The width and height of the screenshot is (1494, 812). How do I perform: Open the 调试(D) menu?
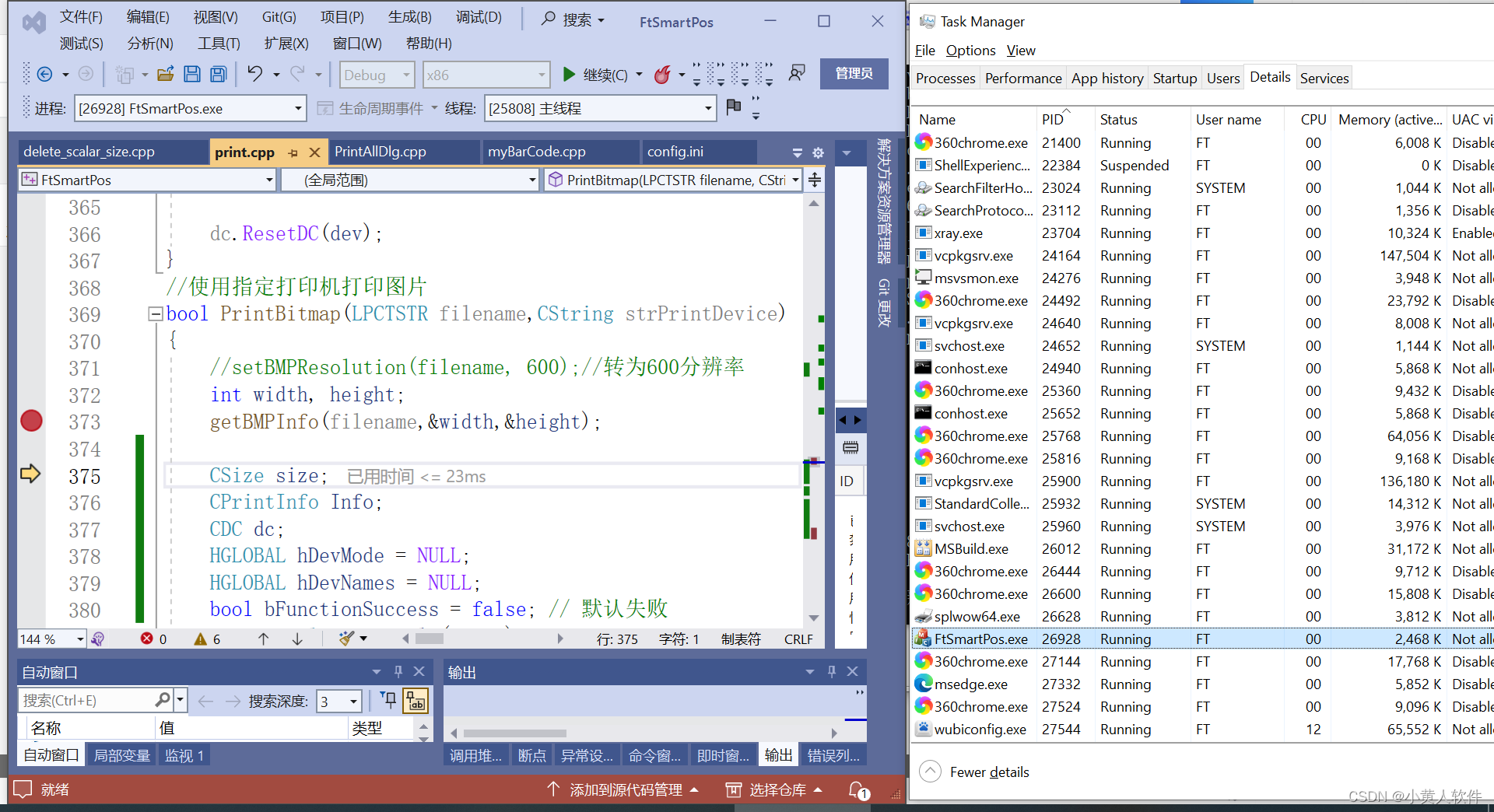[479, 17]
